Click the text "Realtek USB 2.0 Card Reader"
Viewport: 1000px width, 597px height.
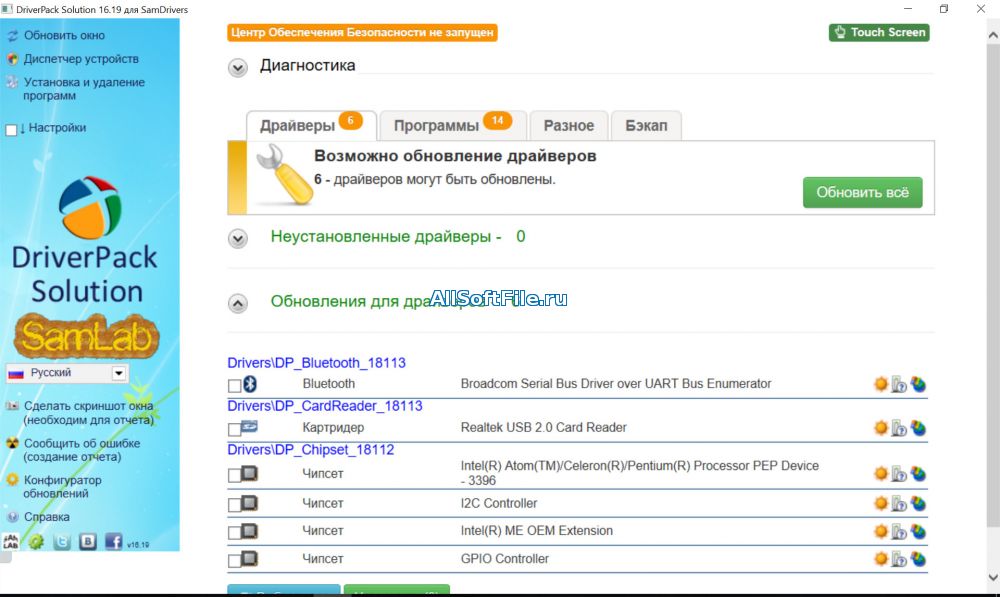pos(543,427)
